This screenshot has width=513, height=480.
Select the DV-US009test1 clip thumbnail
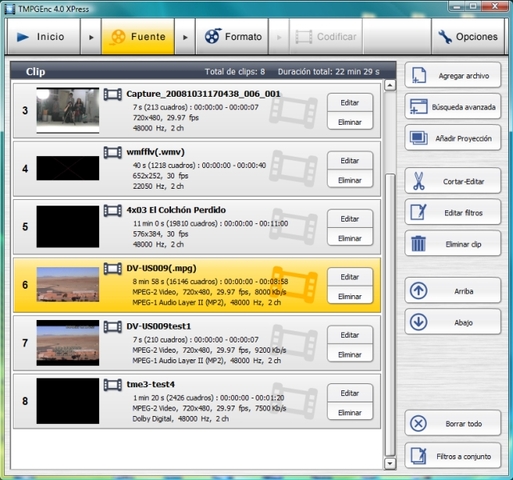pyautogui.click(x=68, y=343)
